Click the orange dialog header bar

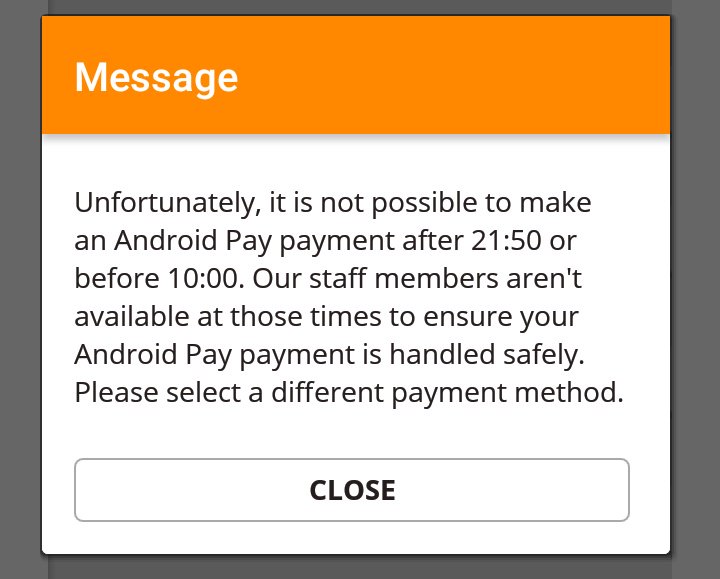pyautogui.click(x=356, y=75)
